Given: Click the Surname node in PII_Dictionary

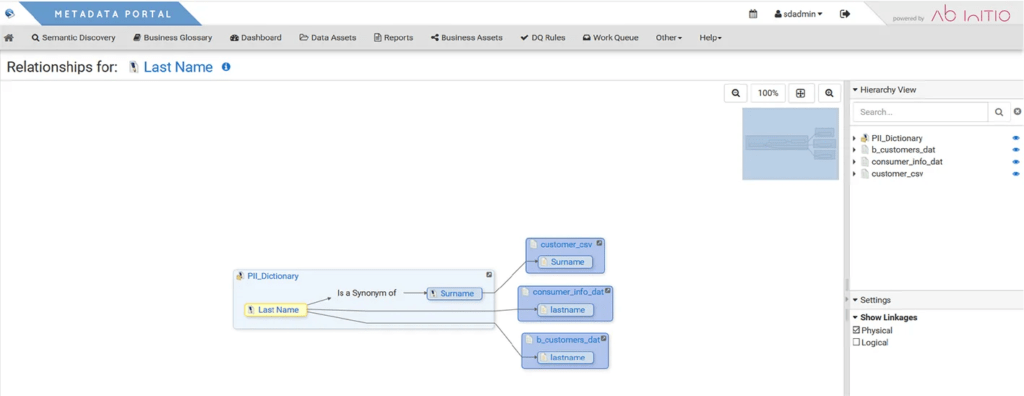Looking at the screenshot, I should tap(455, 293).
